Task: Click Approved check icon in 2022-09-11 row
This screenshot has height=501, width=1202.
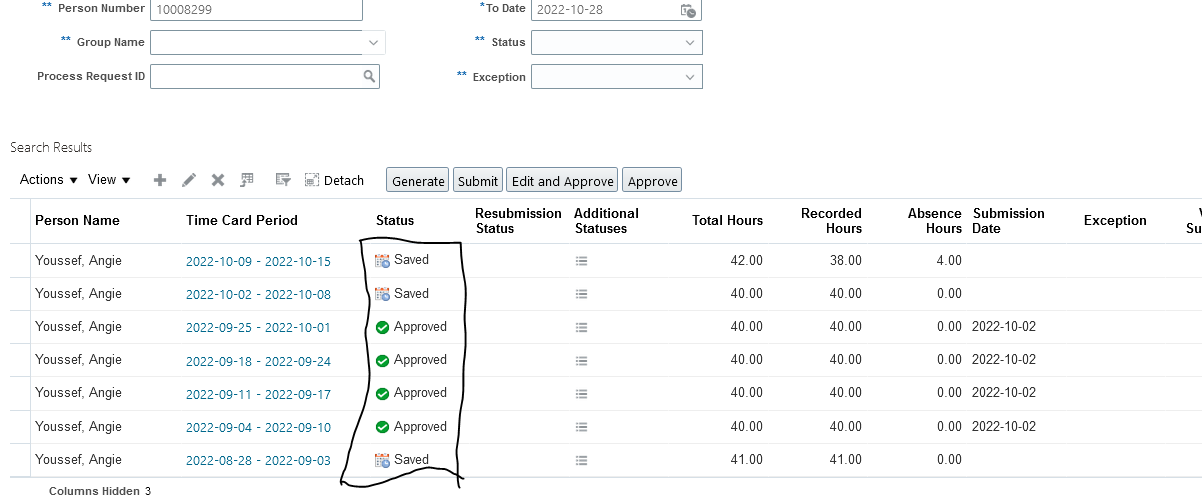Action: pyautogui.click(x=382, y=394)
